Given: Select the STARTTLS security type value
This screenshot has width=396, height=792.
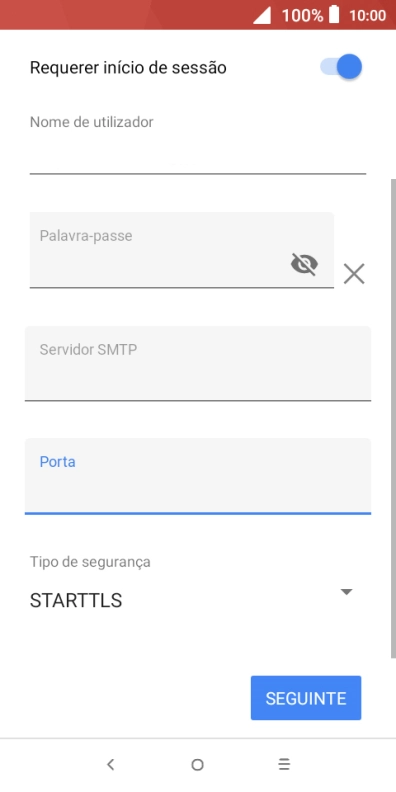Looking at the screenshot, I should click(x=76, y=601).
